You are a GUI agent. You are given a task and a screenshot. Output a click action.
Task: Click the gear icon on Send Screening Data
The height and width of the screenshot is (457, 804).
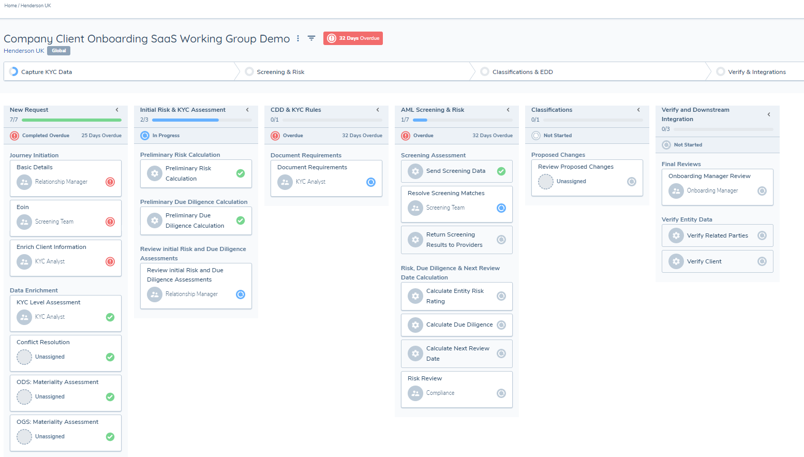(415, 171)
